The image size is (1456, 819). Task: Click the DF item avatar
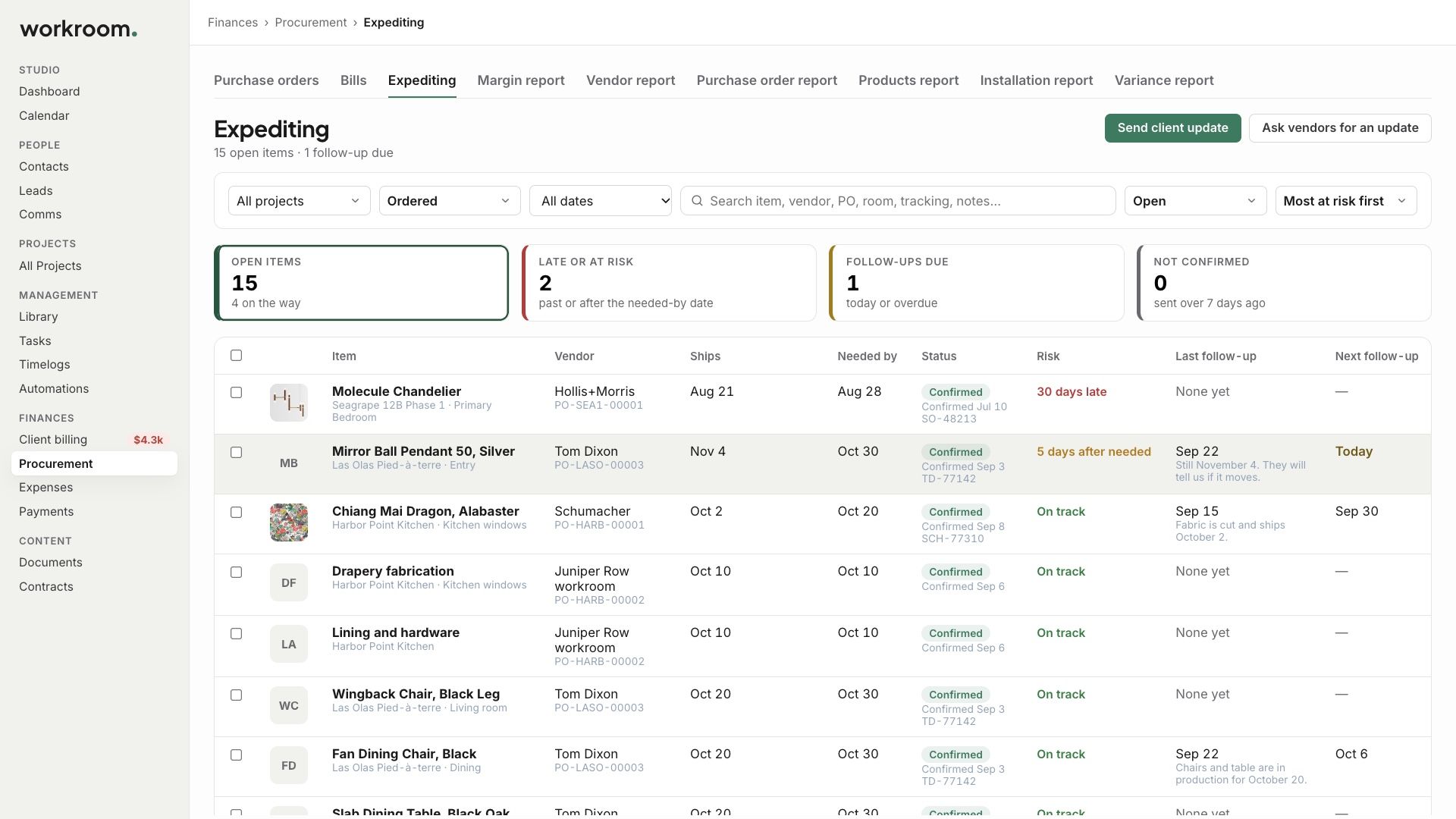pos(289,582)
